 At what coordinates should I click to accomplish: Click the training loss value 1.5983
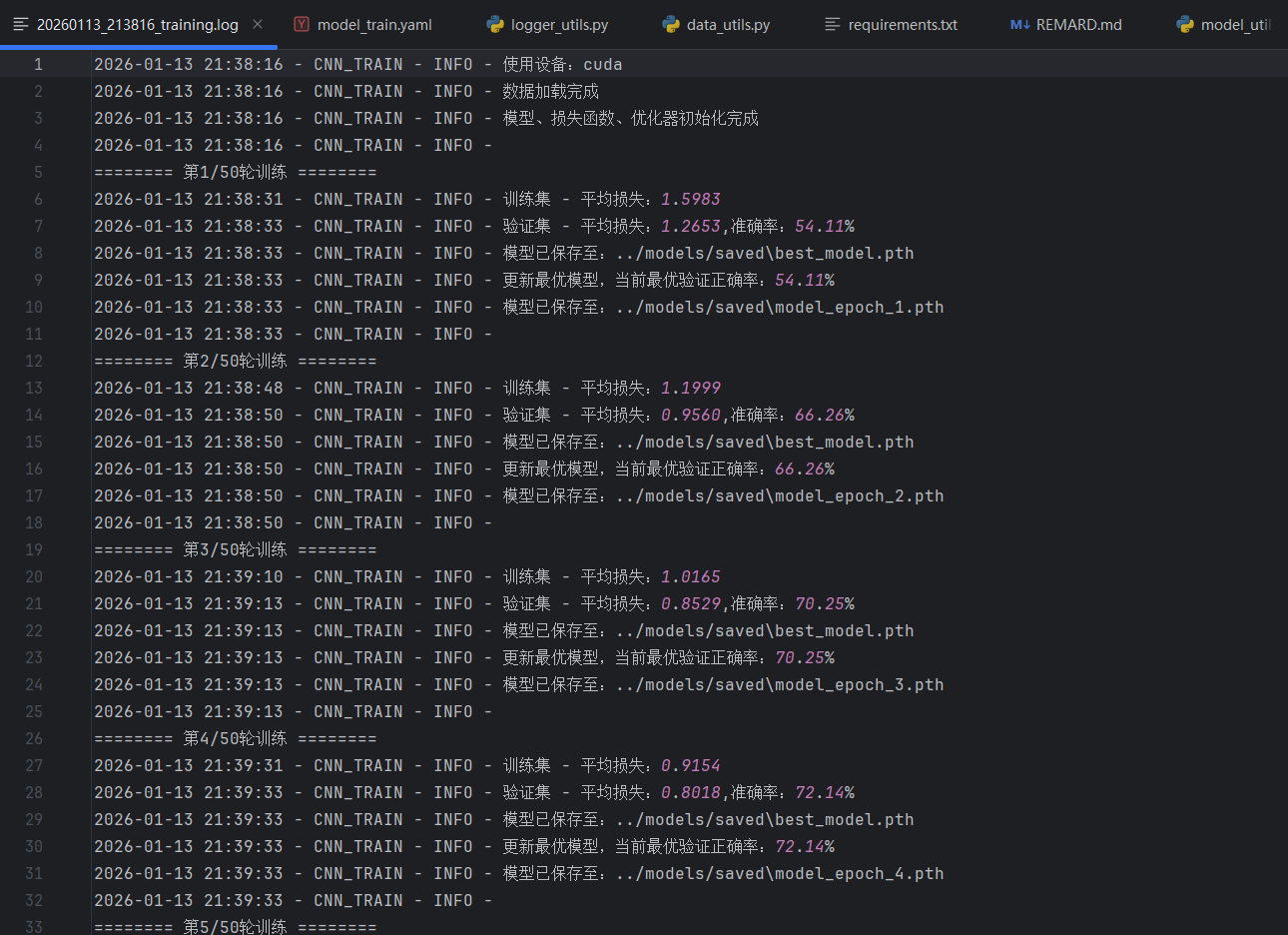(691, 199)
